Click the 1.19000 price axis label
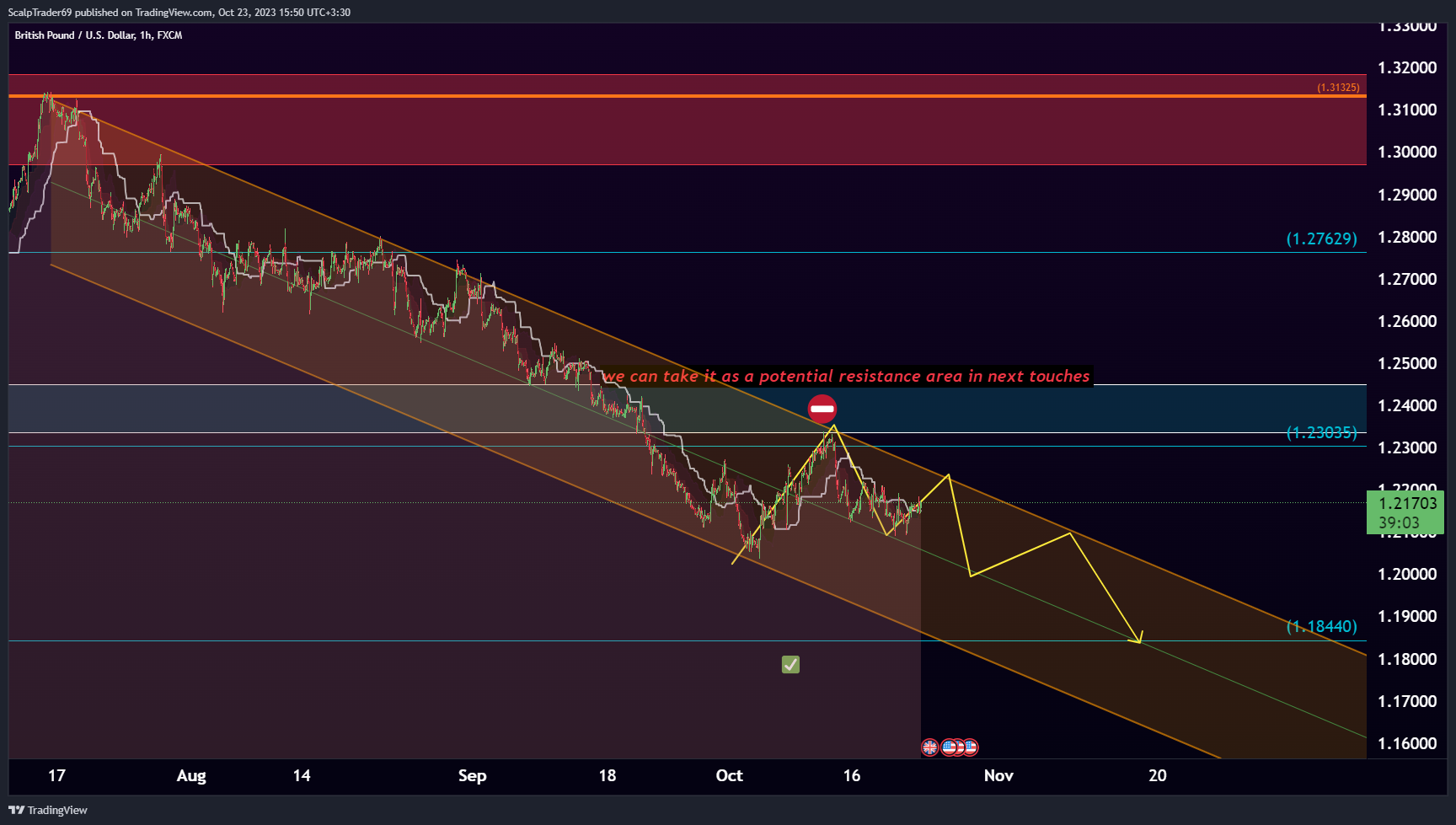1456x825 pixels. click(1407, 616)
